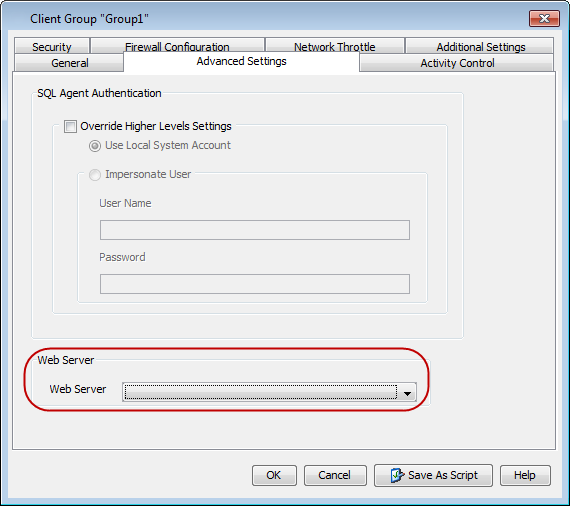Open the Web Server dropdown arrow
570x506 pixels.
coord(407,392)
